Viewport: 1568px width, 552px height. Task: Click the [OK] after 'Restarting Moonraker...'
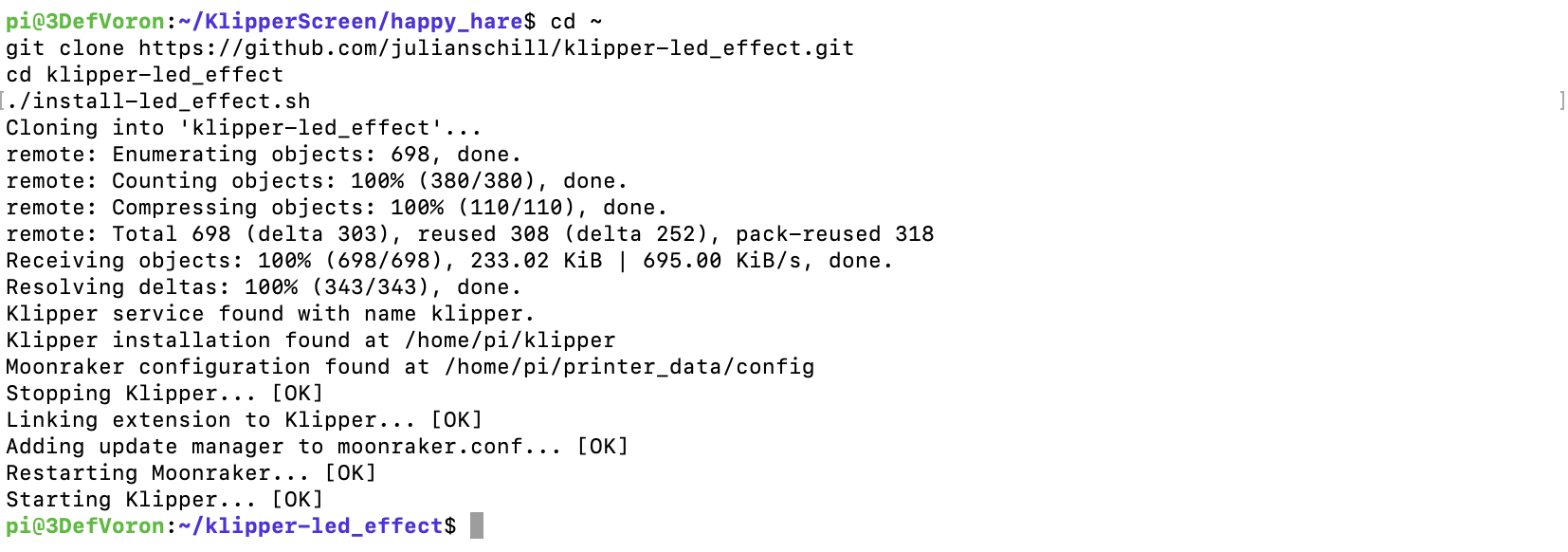coord(351,473)
